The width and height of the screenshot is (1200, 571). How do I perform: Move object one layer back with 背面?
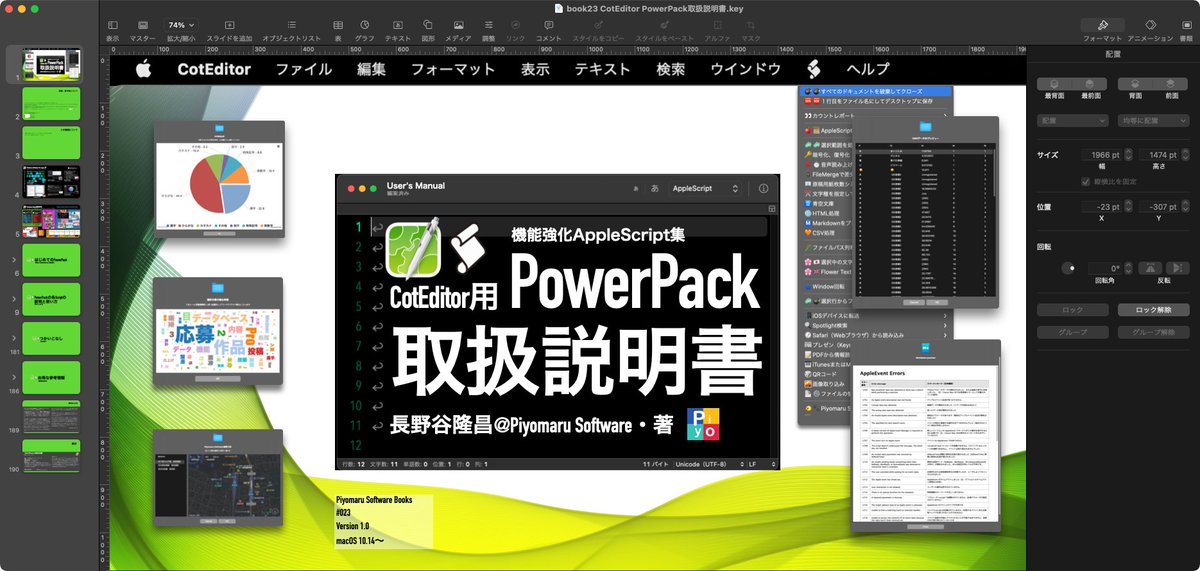1134,84
